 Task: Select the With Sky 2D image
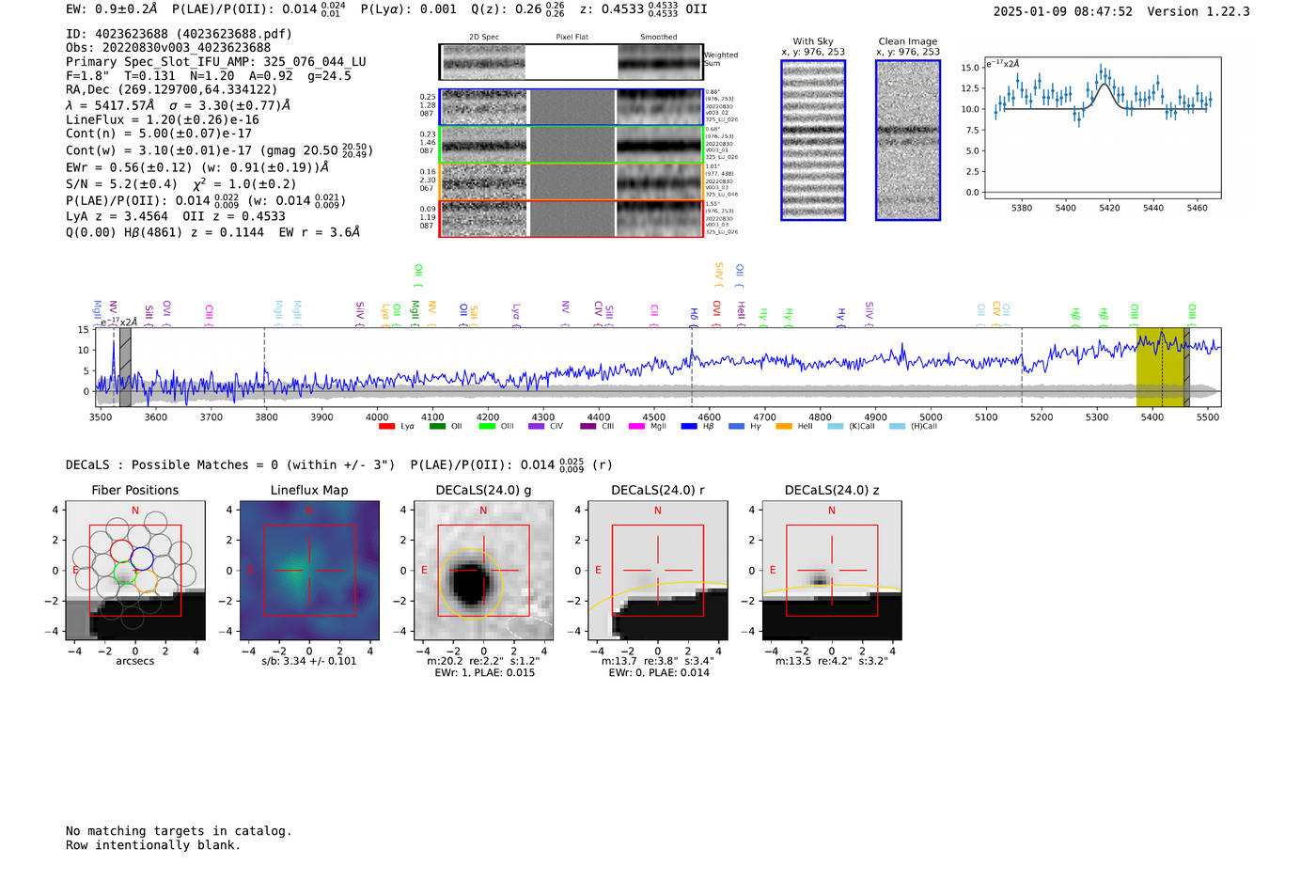tap(813, 140)
